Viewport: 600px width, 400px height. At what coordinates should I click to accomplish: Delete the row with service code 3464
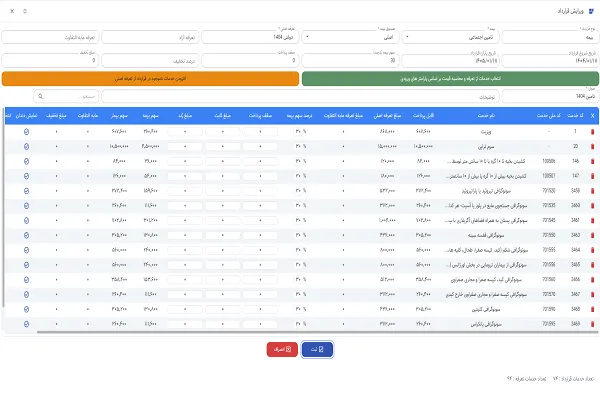pyautogui.click(x=592, y=250)
